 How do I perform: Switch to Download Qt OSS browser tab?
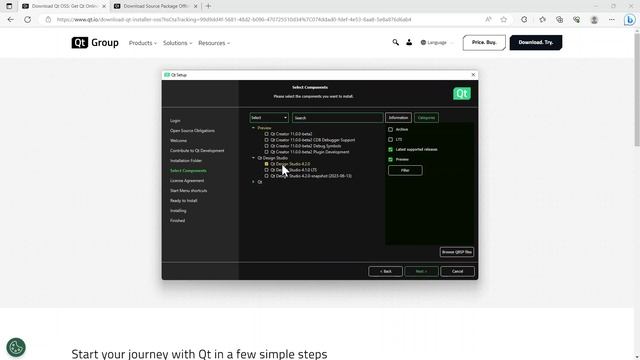[x=63, y=6]
